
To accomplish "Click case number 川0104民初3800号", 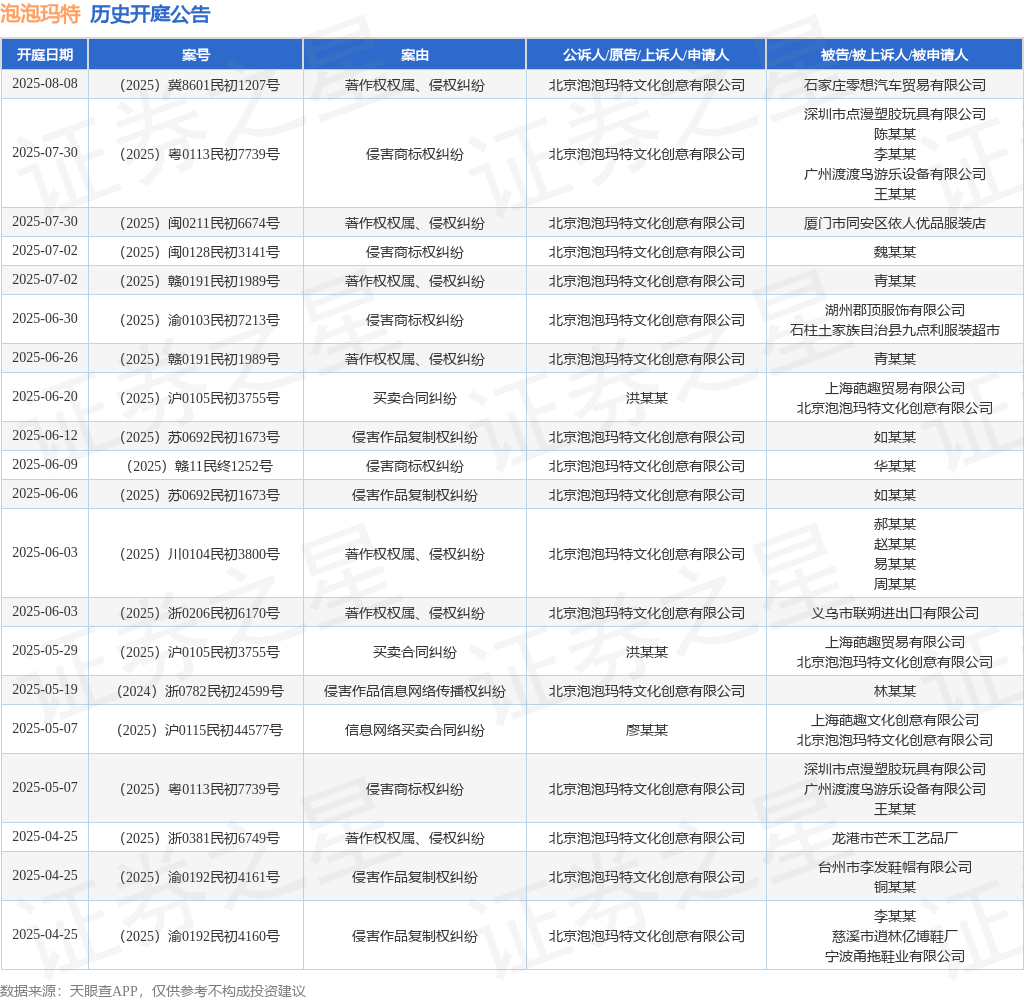I will click(x=199, y=555).
